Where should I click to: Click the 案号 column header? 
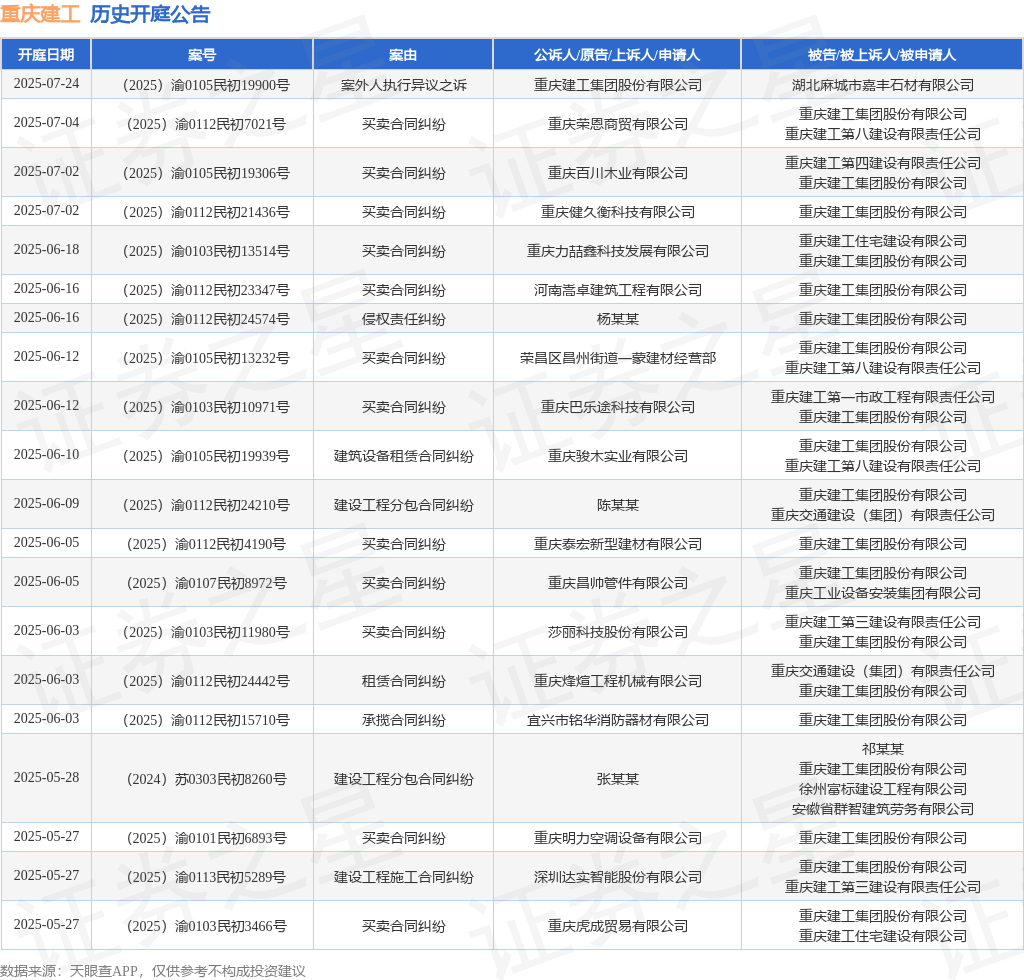pyautogui.click(x=202, y=55)
